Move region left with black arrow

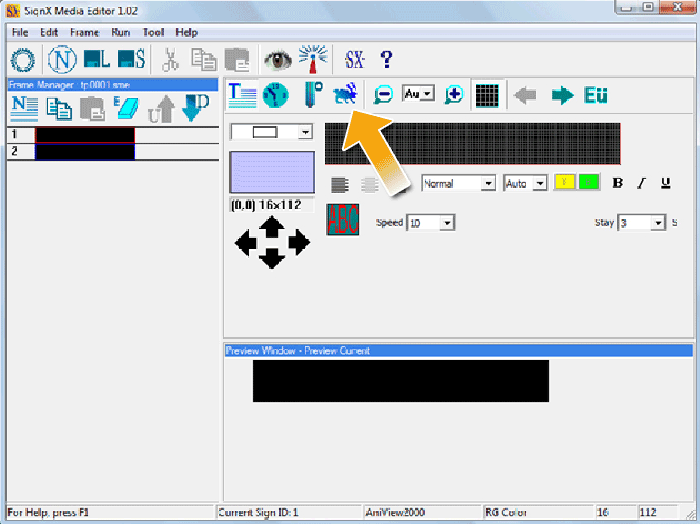click(246, 243)
